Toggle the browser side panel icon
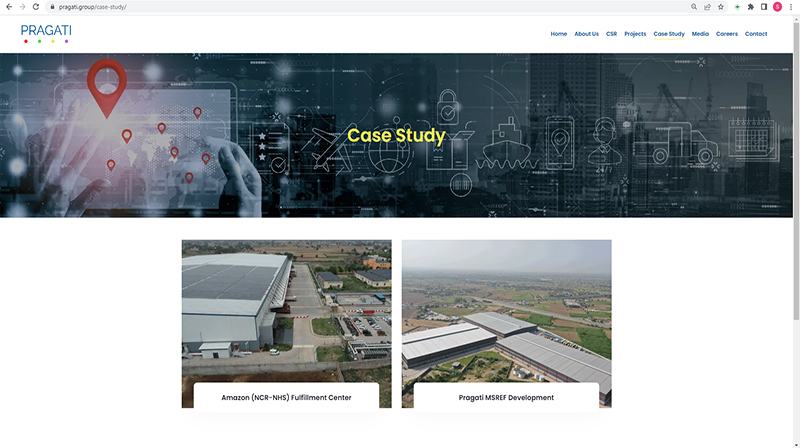 (764, 6)
